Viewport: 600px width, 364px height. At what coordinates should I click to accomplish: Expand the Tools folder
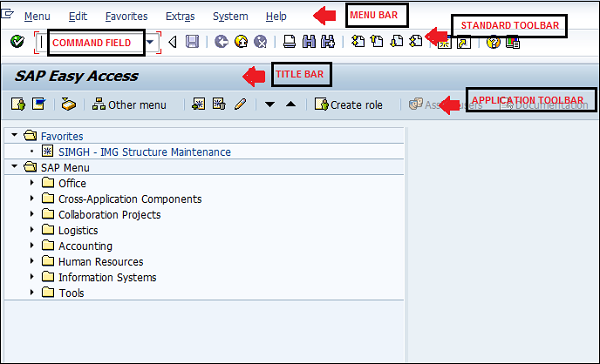point(32,292)
